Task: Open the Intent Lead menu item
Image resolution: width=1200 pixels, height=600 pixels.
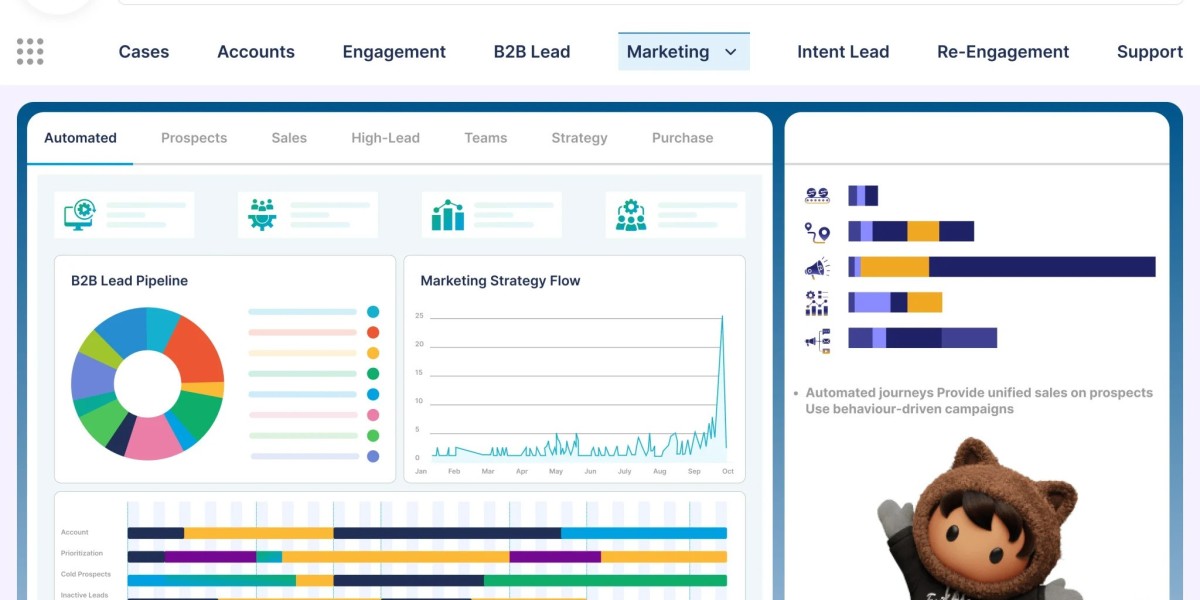Action: point(843,51)
